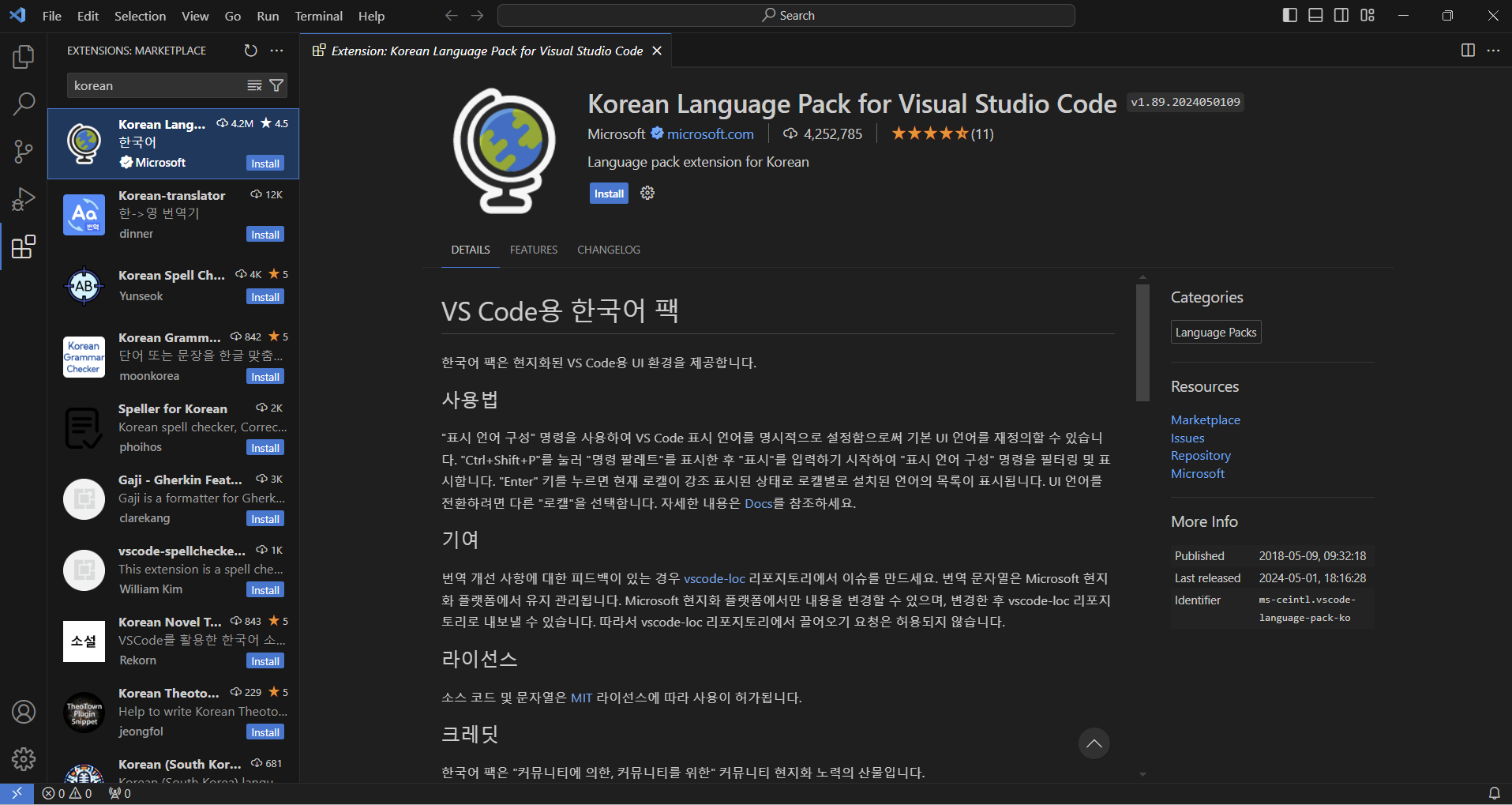Open the Issues resource link

1187,438
